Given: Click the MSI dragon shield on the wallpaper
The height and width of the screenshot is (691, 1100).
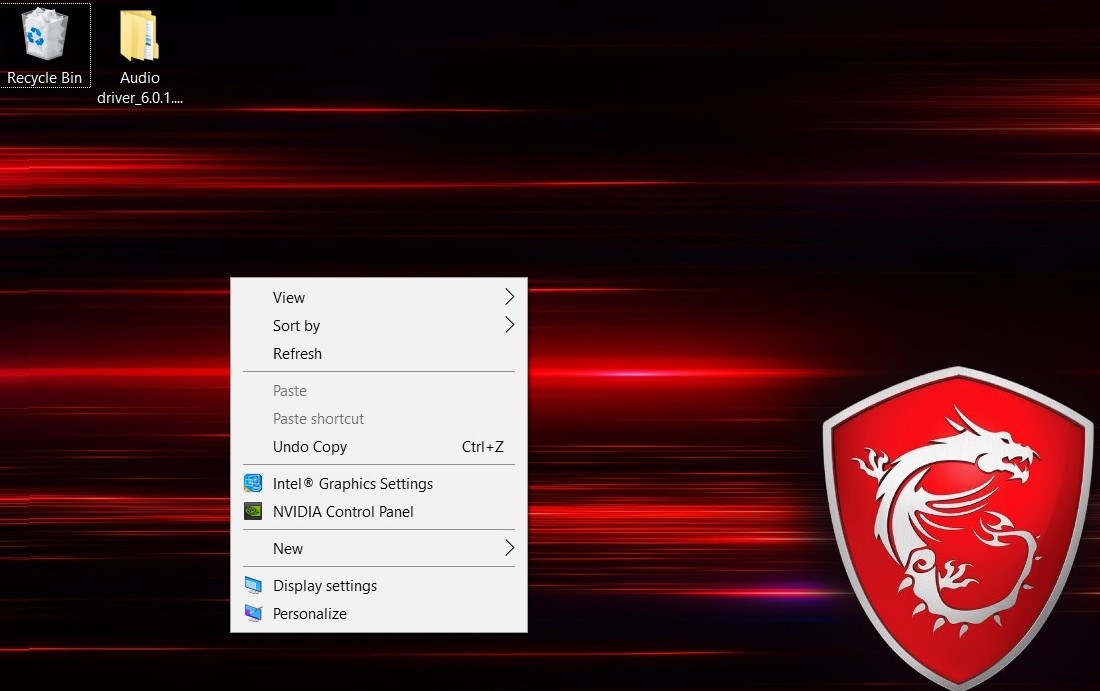Looking at the screenshot, I should click(x=955, y=520).
